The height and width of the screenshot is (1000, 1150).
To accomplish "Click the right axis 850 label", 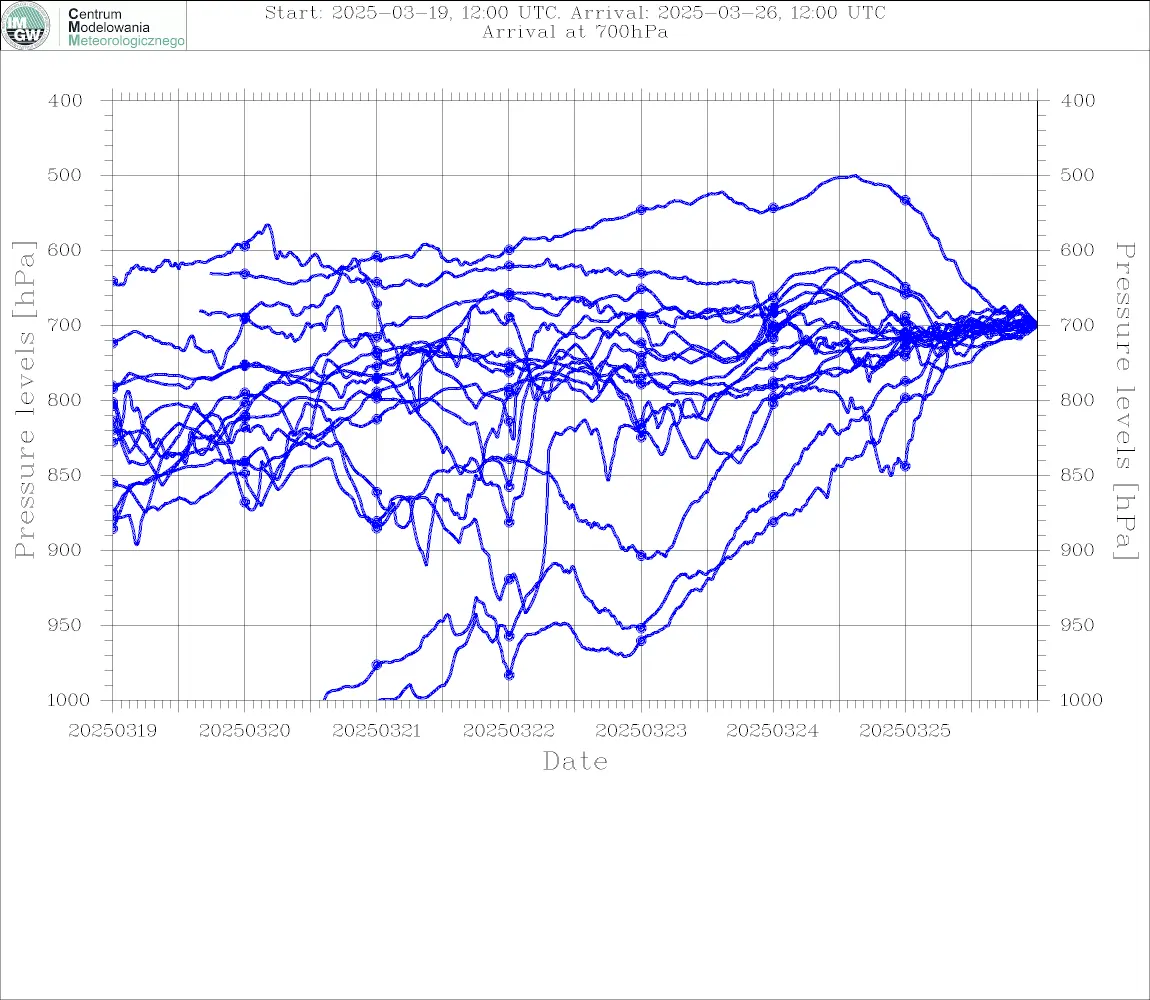I will tap(1077, 475).
